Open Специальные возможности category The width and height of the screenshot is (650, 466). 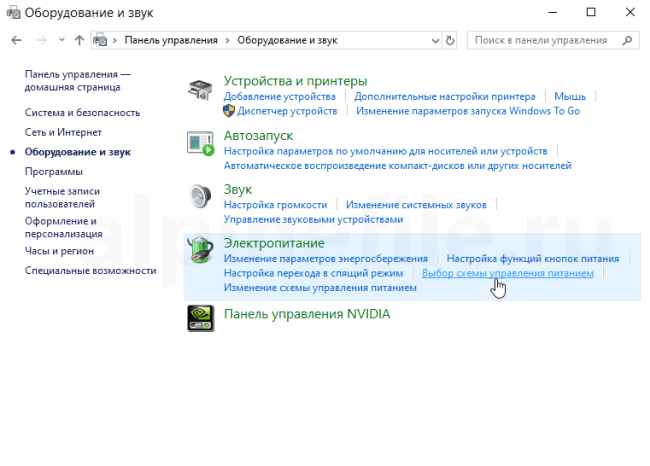[x=90, y=270]
